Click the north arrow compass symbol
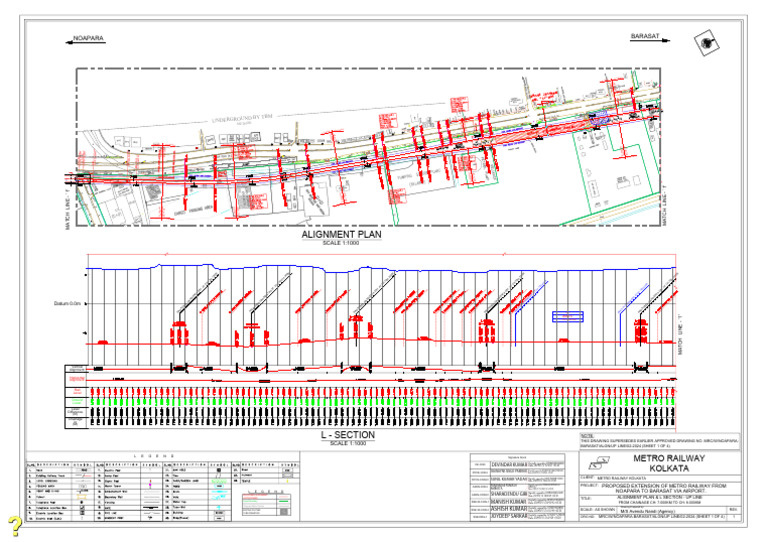The height and width of the screenshot is (542, 768). pyautogui.click(x=706, y=43)
